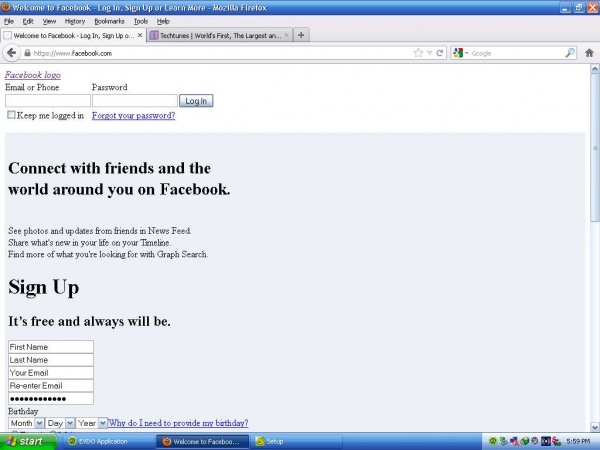Open the File menu
This screenshot has width=600, height=450.
(x=9, y=21)
